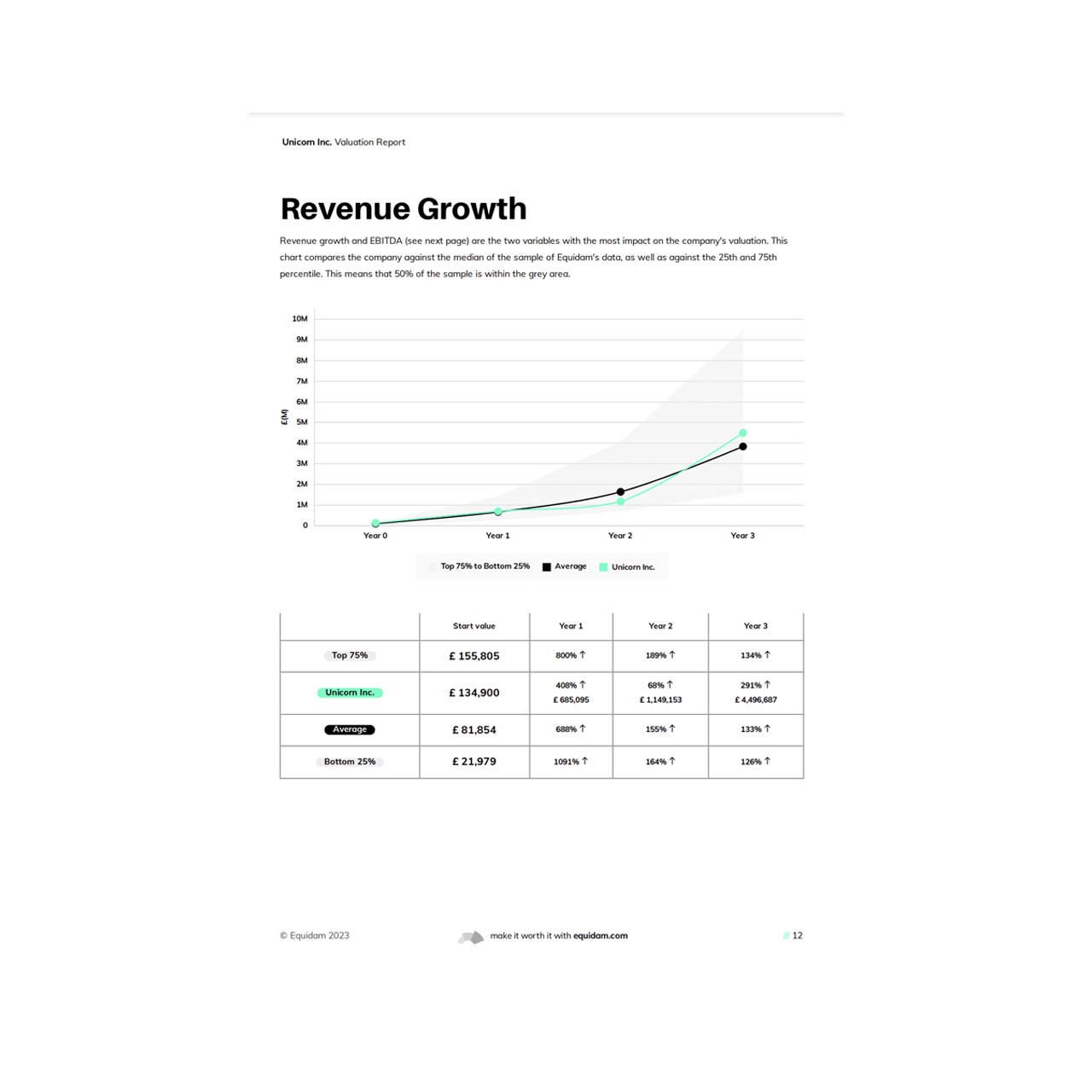Click the '408%' value in the Unicorn Inc. row

[x=566, y=685]
